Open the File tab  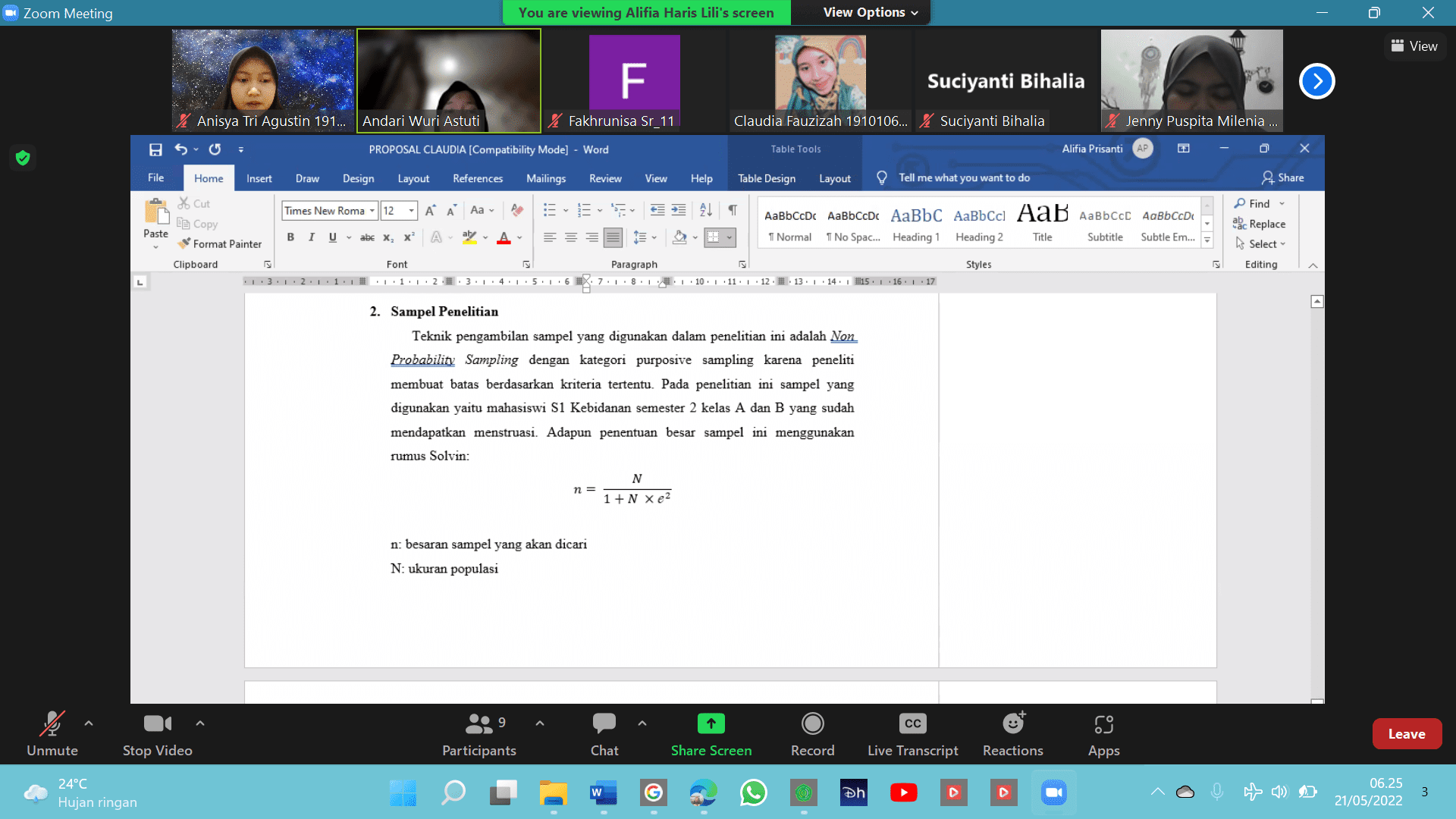click(x=155, y=177)
